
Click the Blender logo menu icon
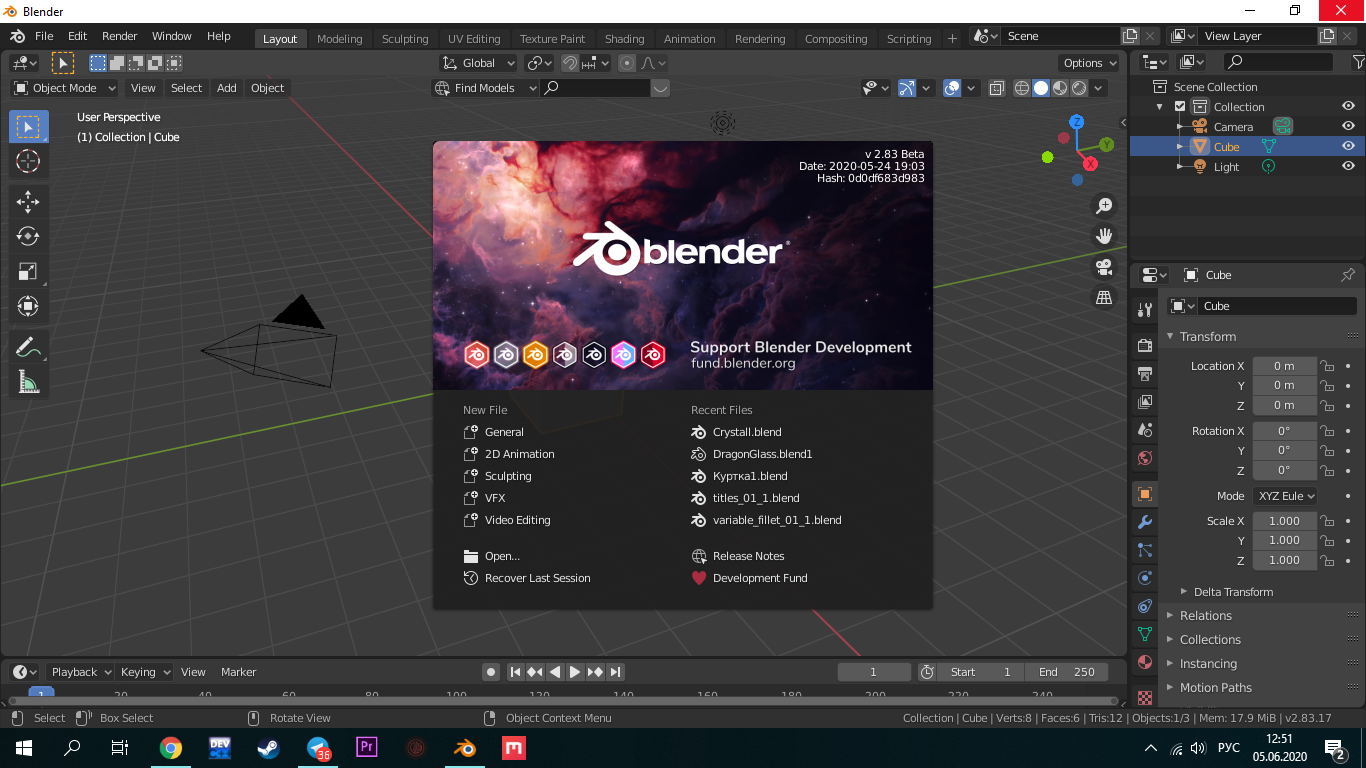click(17, 36)
